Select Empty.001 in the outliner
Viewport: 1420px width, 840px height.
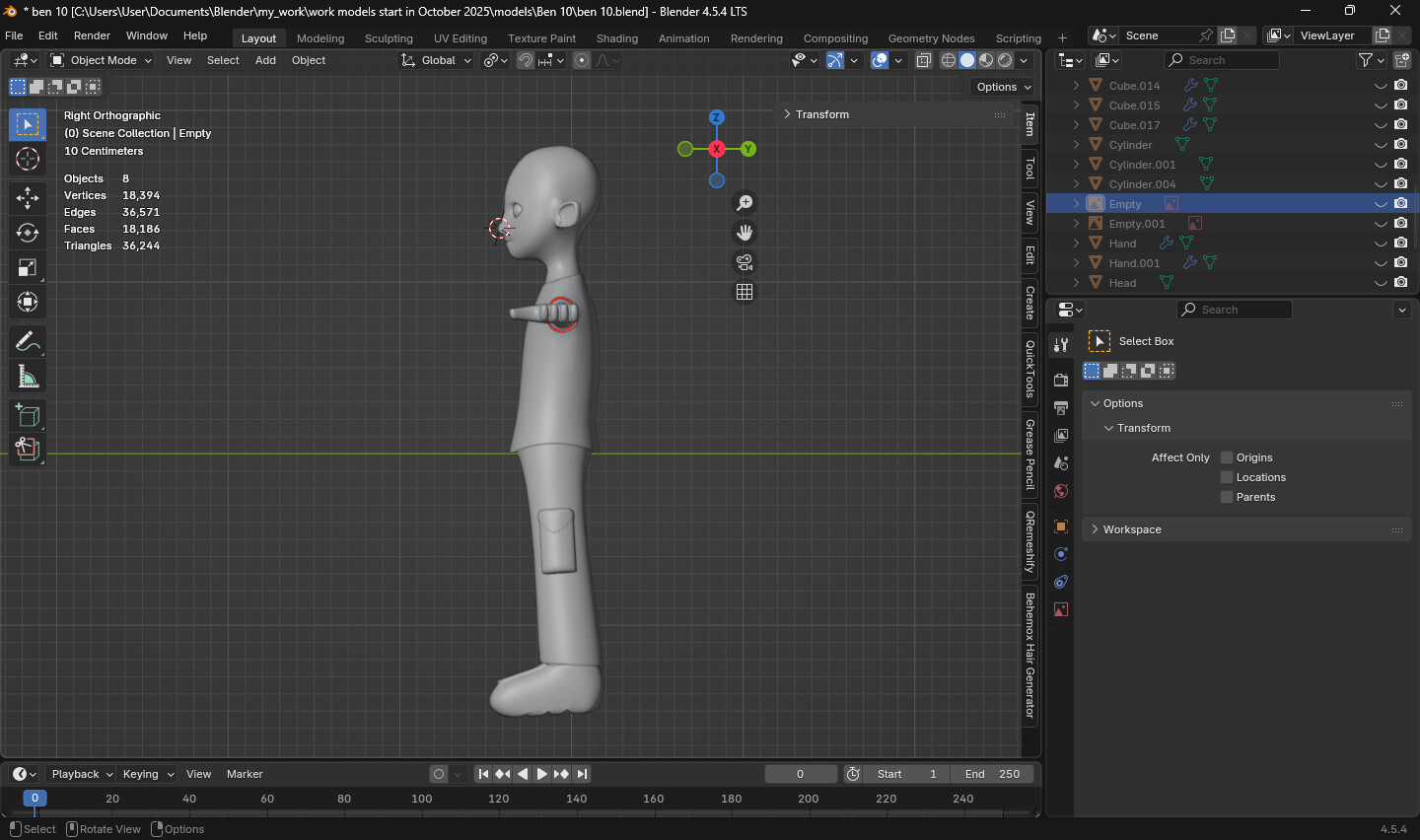point(1136,224)
